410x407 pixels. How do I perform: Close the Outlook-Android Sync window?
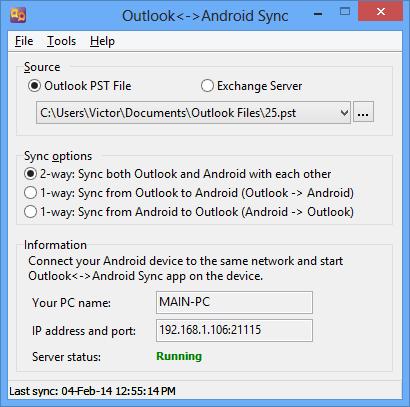pyautogui.click(x=380, y=12)
